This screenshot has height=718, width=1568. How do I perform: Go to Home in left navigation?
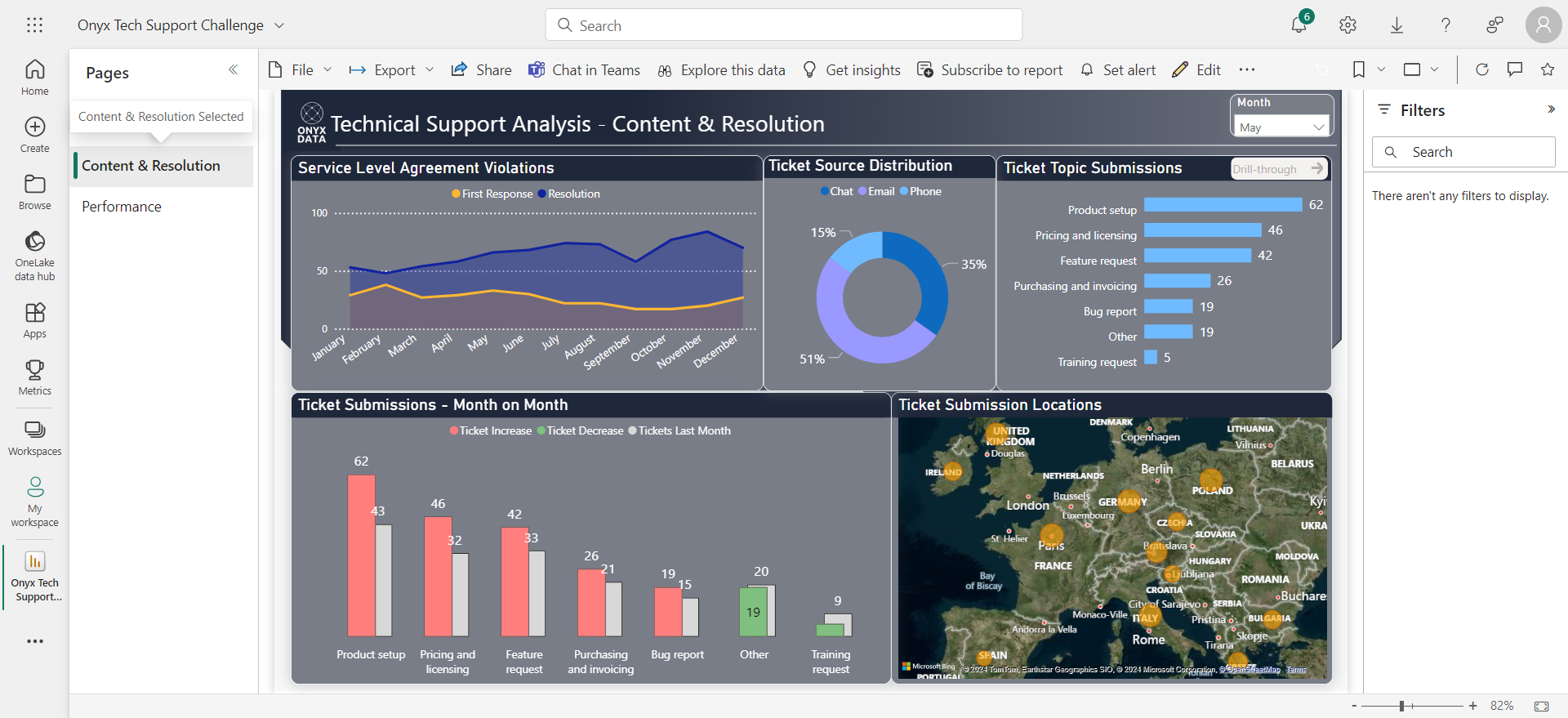(x=34, y=78)
